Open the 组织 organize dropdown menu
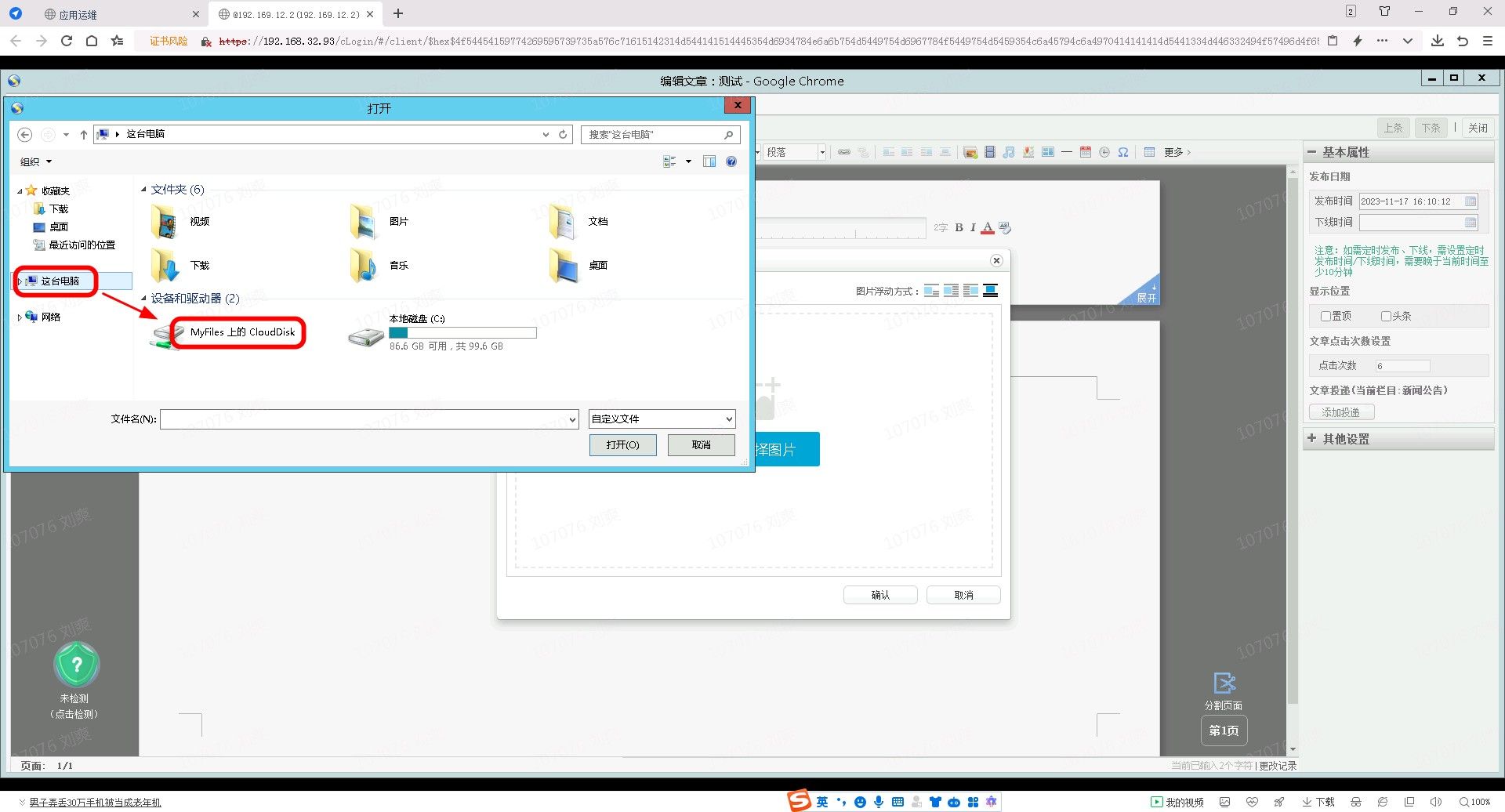The image size is (1505, 812). (x=35, y=161)
